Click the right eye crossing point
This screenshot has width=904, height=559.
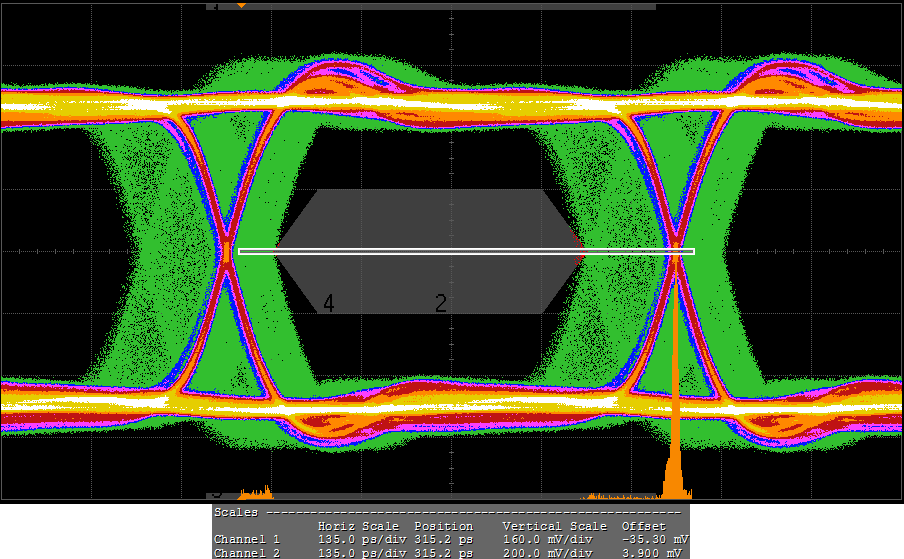[x=676, y=251]
